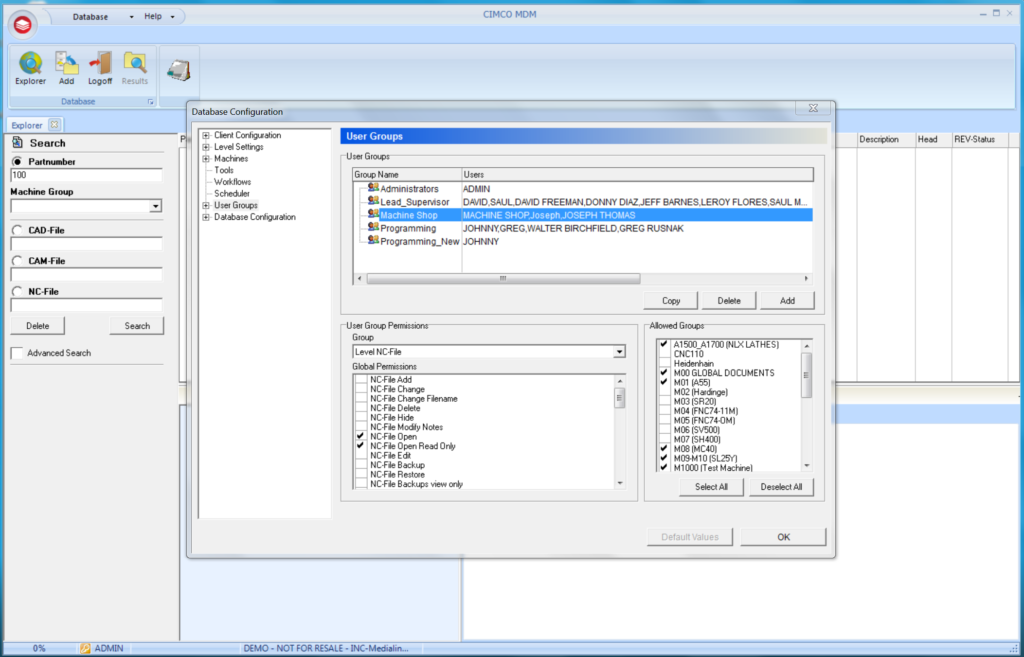Viewport: 1024px width, 657px height.
Task: Switch to the Explorer tab
Action: tap(27, 125)
